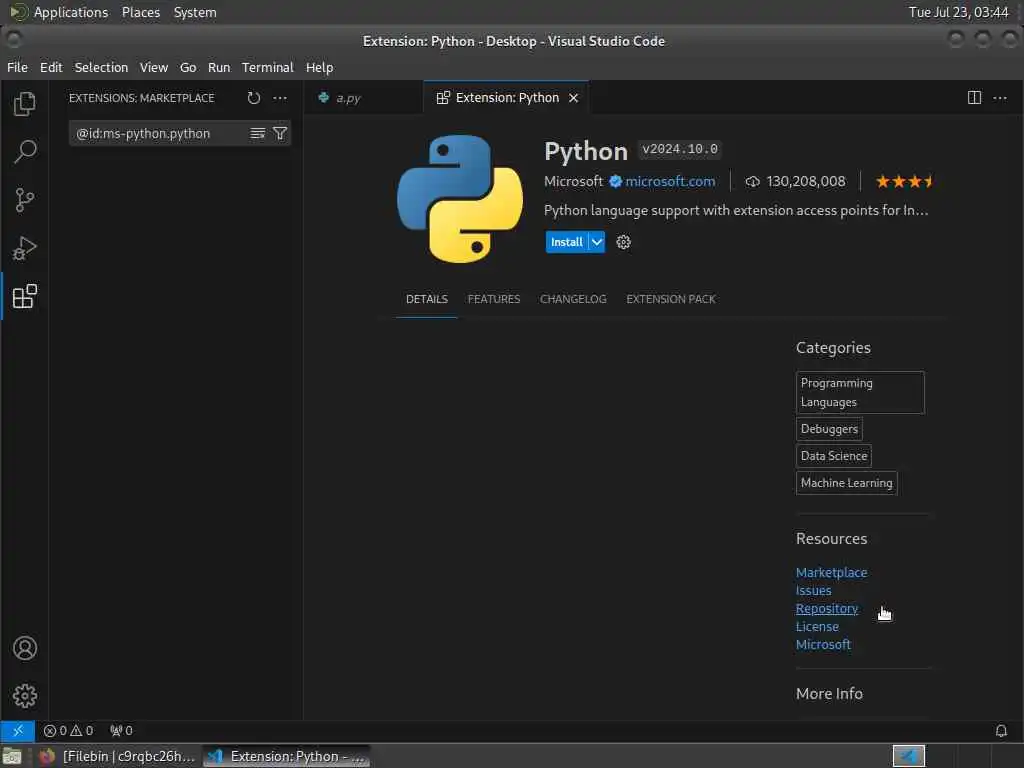This screenshot has height=768, width=1024.
Task: Switch to the FEATURES tab
Action: (x=494, y=299)
